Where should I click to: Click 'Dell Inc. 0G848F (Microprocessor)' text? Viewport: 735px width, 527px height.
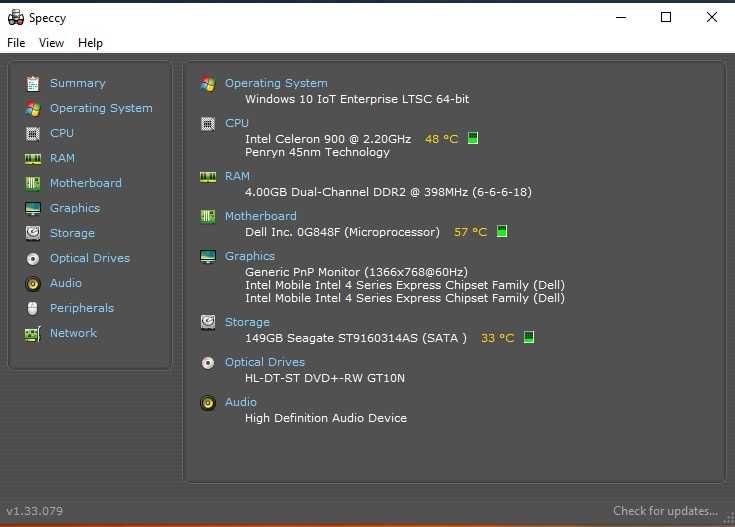click(342, 232)
